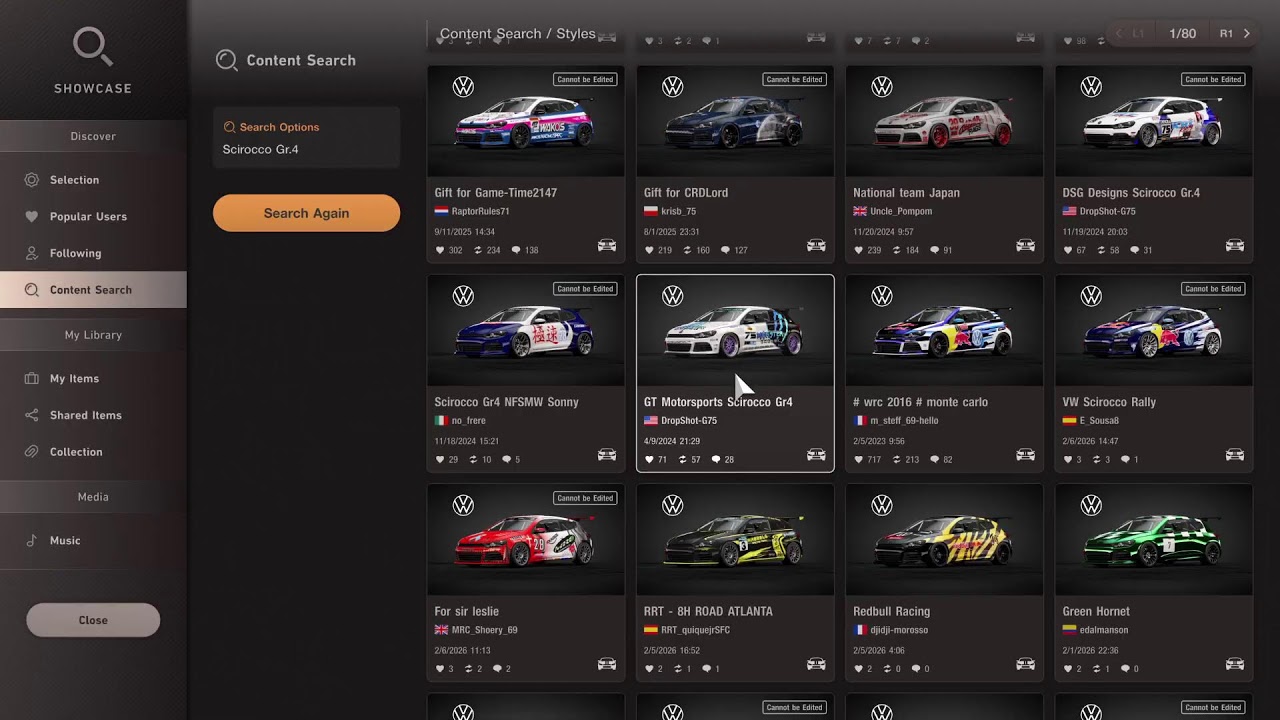Click VW logo on Gift for CRDLord card
Image resolution: width=1280 pixels, height=720 pixels.
pos(672,87)
